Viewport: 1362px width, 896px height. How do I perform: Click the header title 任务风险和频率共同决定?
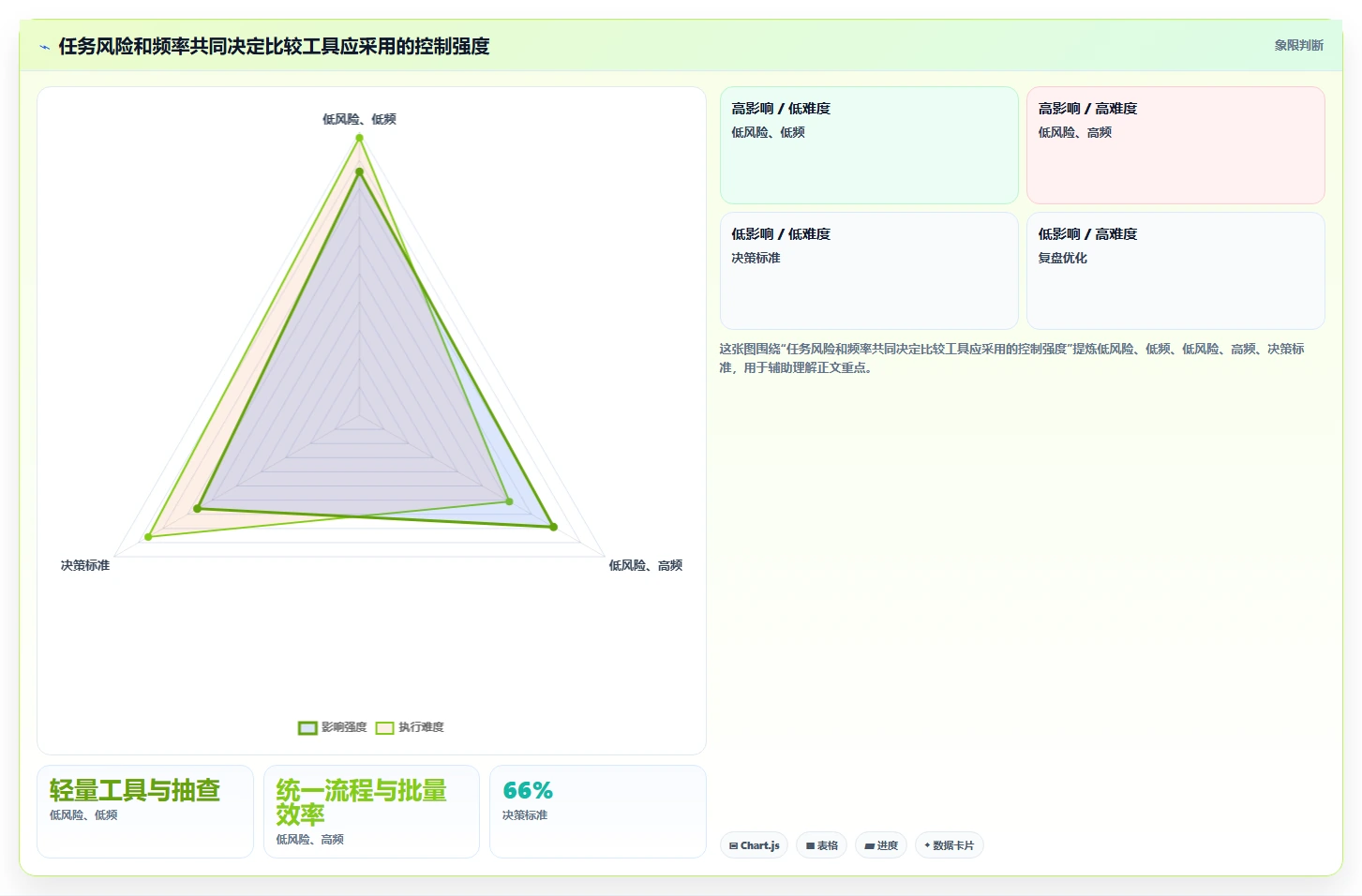274,46
